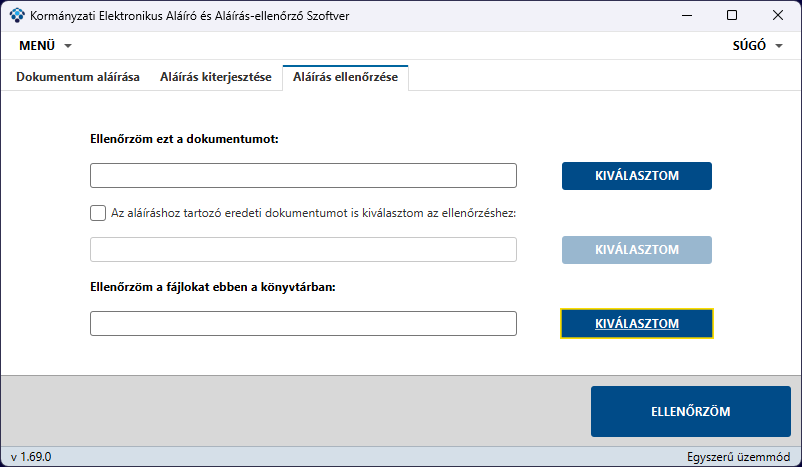The width and height of the screenshot is (802, 467).
Task: Select the Aláírás ellenőrzése tab
Action: pos(345,77)
